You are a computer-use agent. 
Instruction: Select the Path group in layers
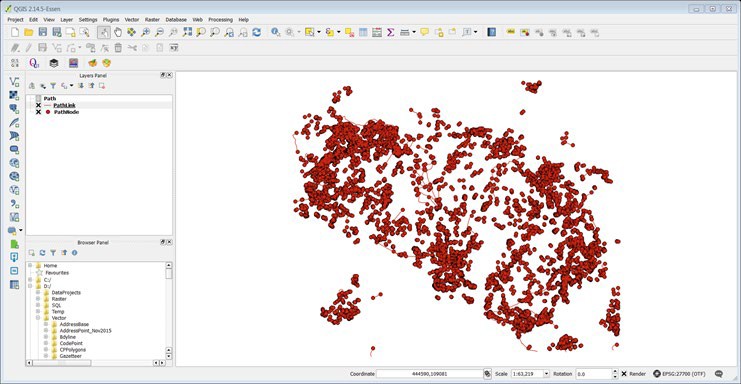tap(50, 99)
